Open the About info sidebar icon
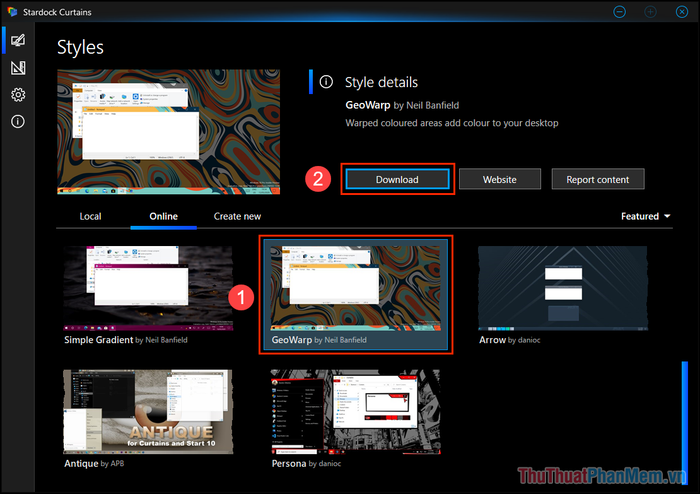 click(18, 121)
